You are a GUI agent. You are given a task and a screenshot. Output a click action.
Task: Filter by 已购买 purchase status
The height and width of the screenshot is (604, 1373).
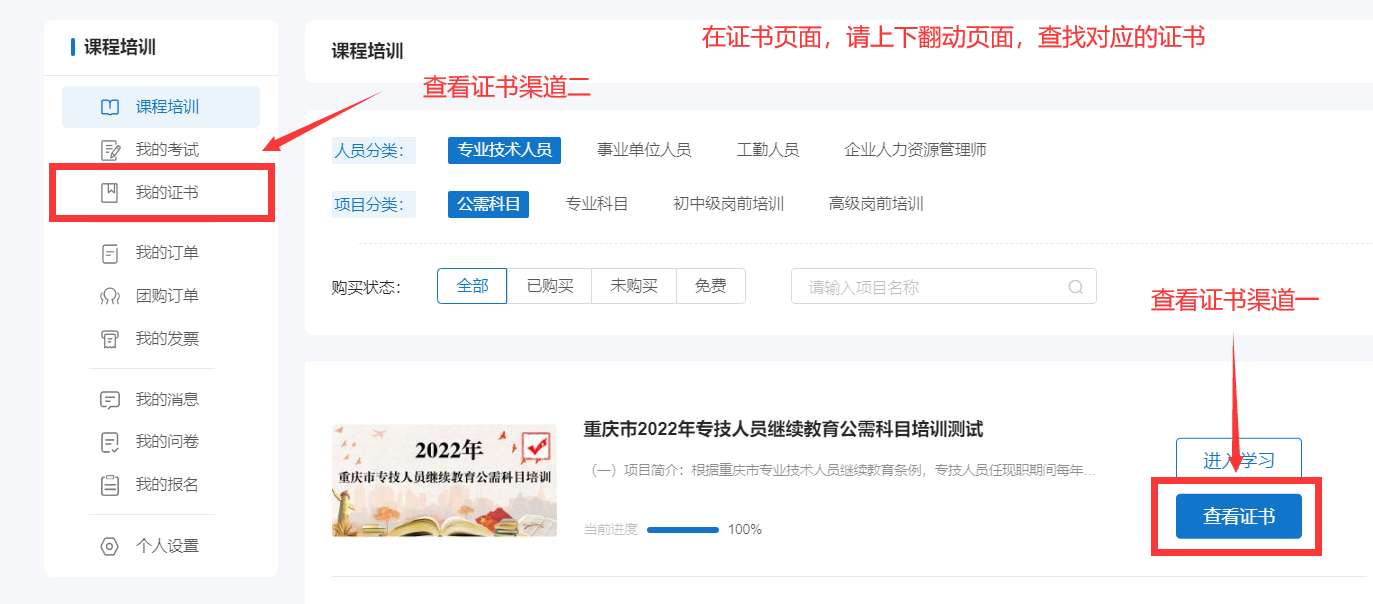[x=550, y=286]
